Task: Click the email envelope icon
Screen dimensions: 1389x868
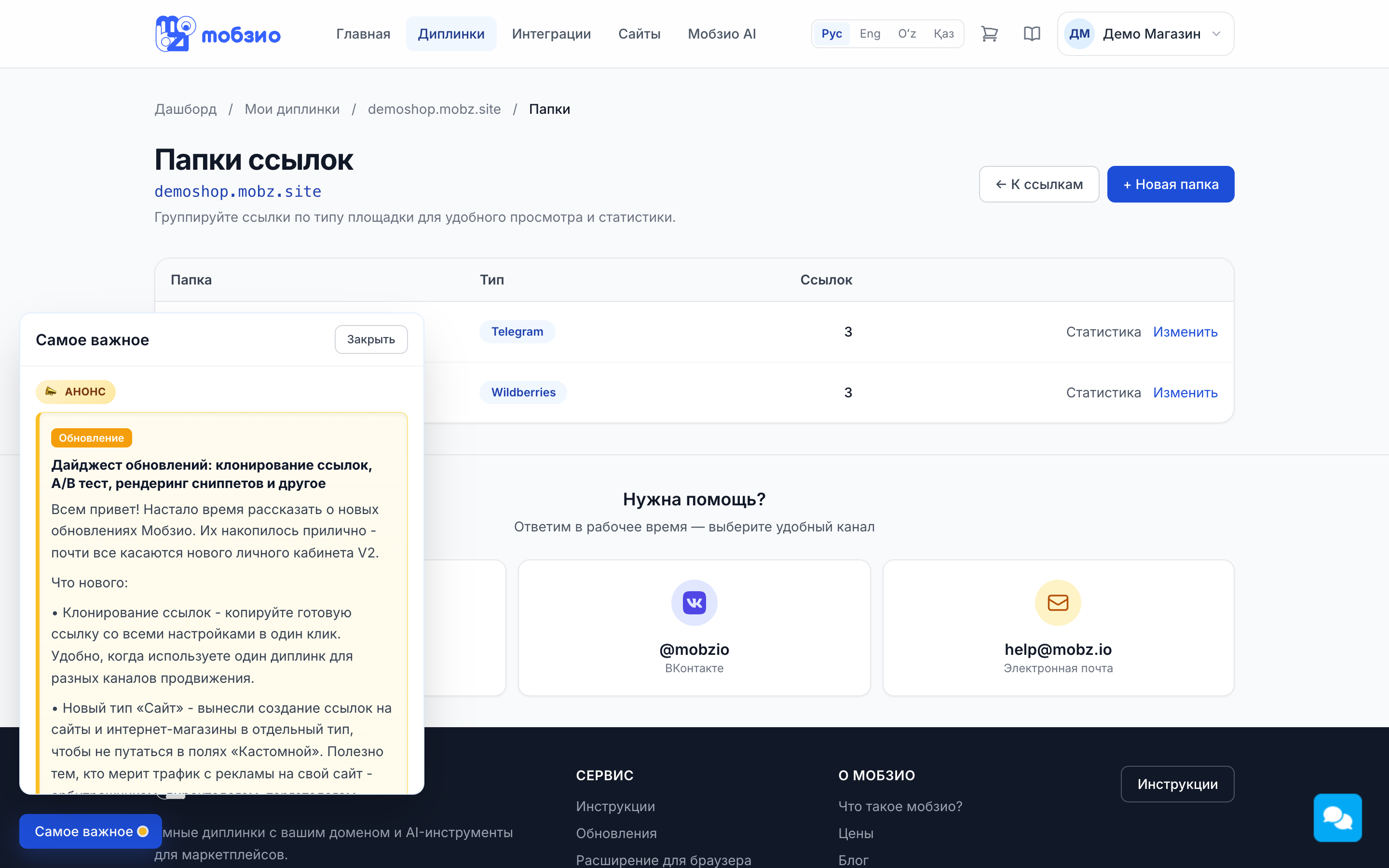Action: pos(1058,602)
